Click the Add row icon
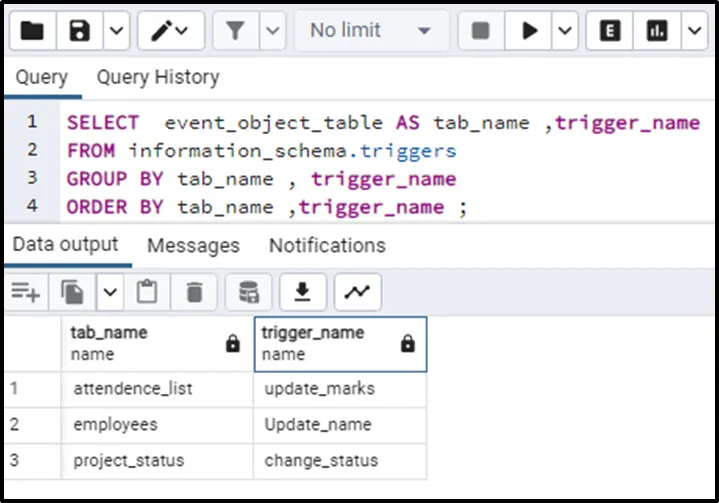719x503 pixels. point(25,292)
